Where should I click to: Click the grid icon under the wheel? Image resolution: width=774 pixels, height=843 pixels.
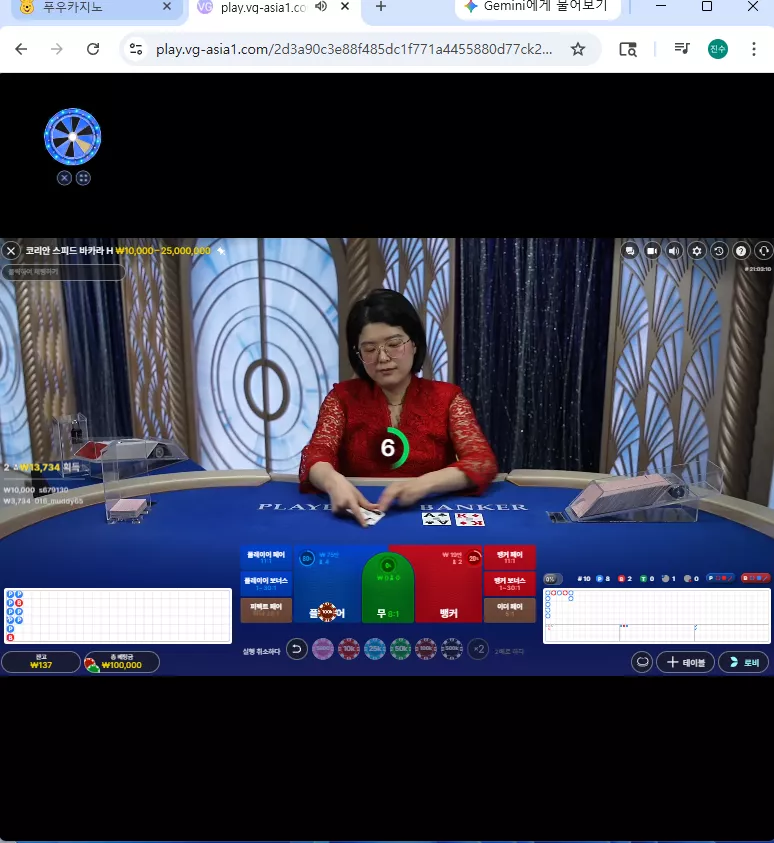coord(83,178)
